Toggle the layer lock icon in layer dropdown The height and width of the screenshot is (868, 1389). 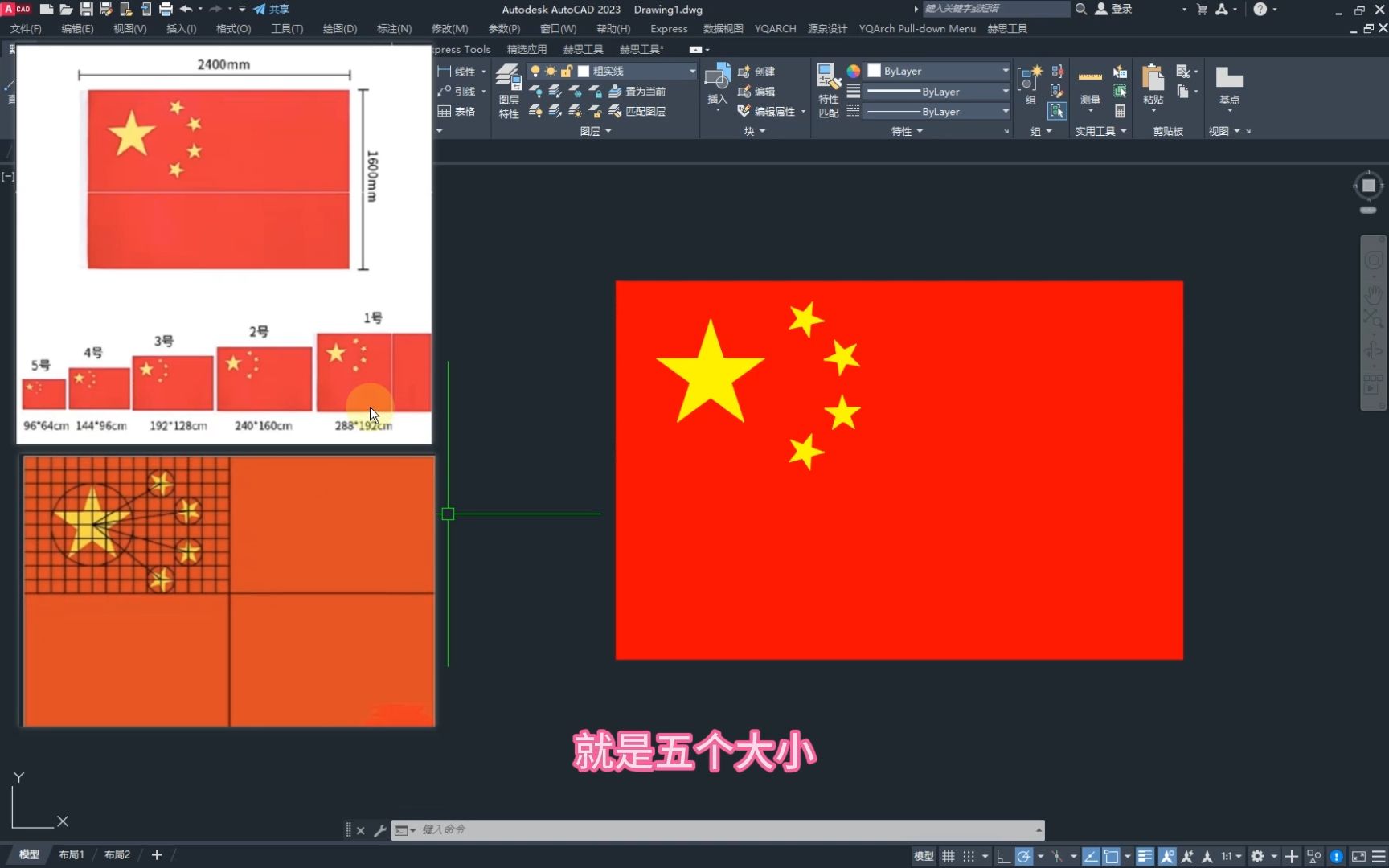tap(566, 72)
